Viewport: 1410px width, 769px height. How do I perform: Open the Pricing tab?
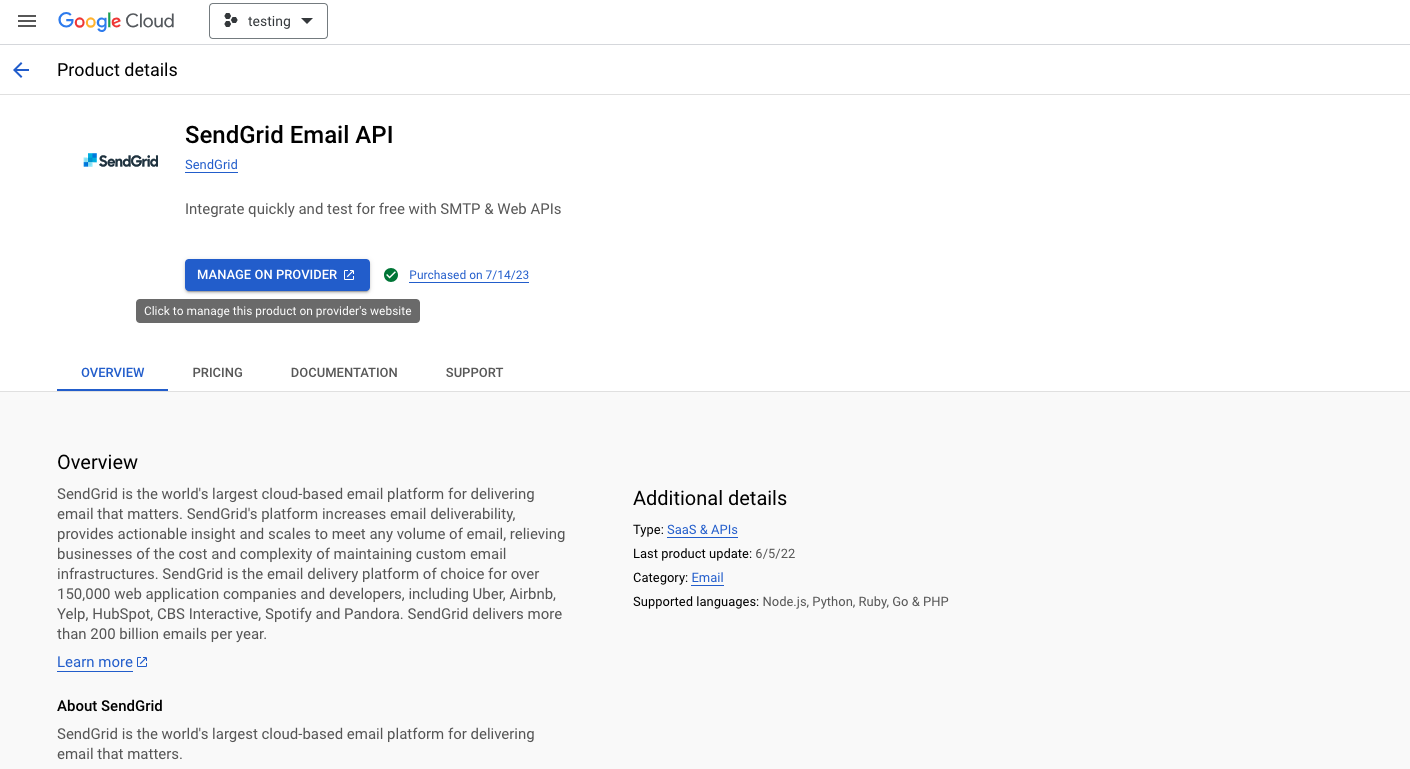tap(218, 372)
